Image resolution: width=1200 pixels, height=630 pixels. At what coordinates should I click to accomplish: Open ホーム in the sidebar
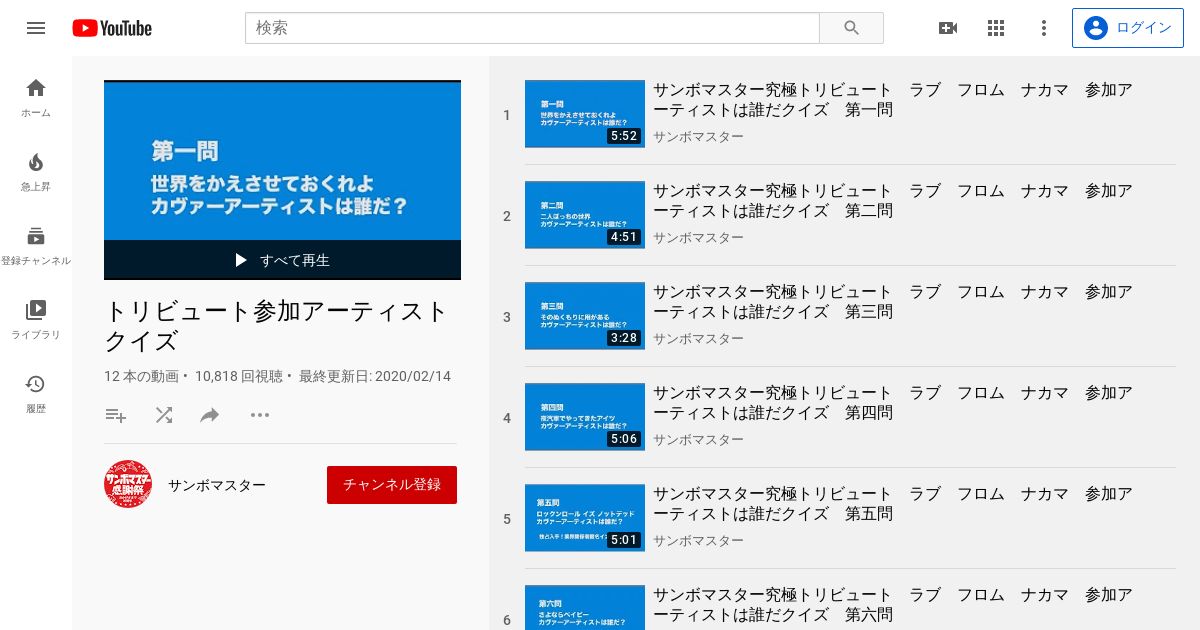coord(36,97)
